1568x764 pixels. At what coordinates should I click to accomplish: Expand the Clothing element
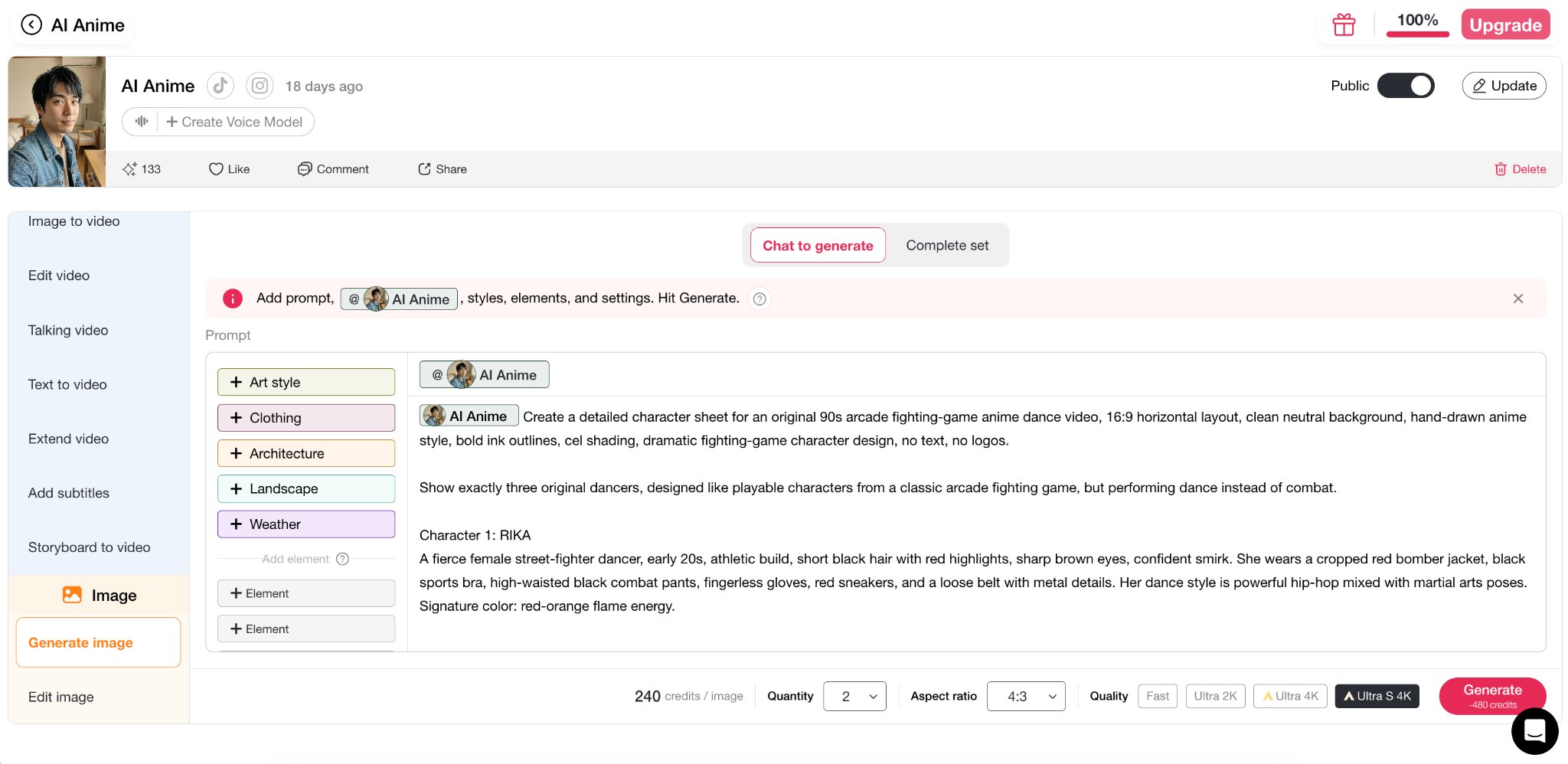tap(306, 417)
